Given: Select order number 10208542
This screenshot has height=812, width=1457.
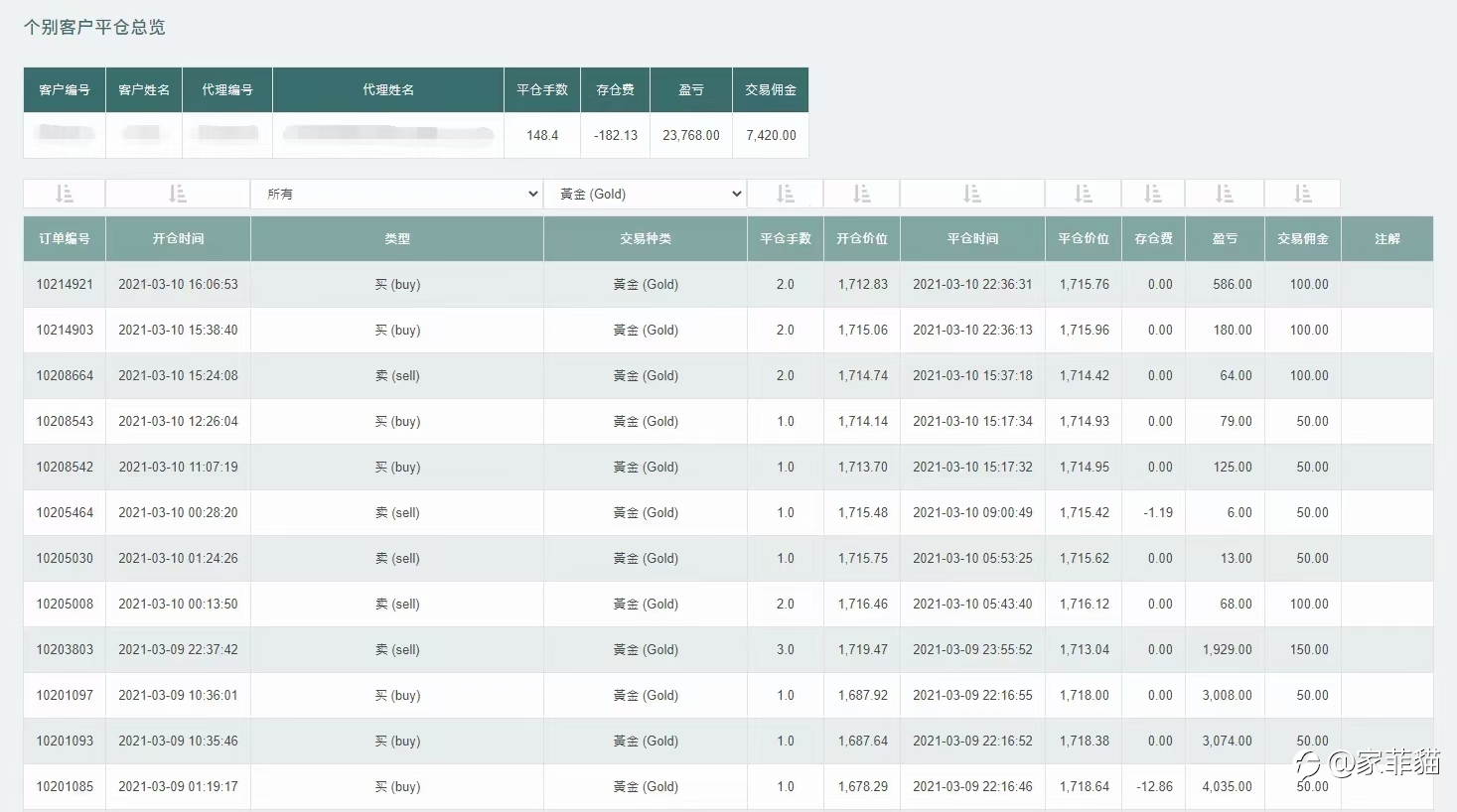Looking at the screenshot, I should click(x=65, y=467).
